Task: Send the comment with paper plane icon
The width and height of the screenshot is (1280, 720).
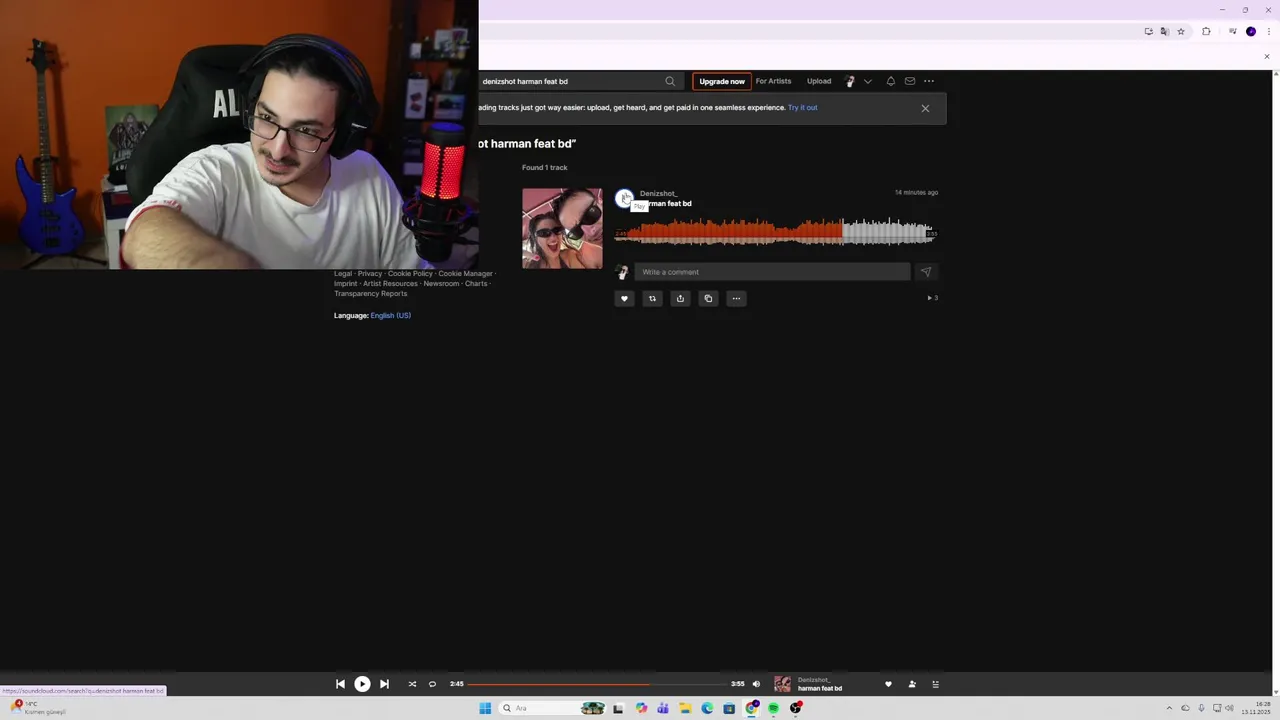Action: [x=925, y=272]
